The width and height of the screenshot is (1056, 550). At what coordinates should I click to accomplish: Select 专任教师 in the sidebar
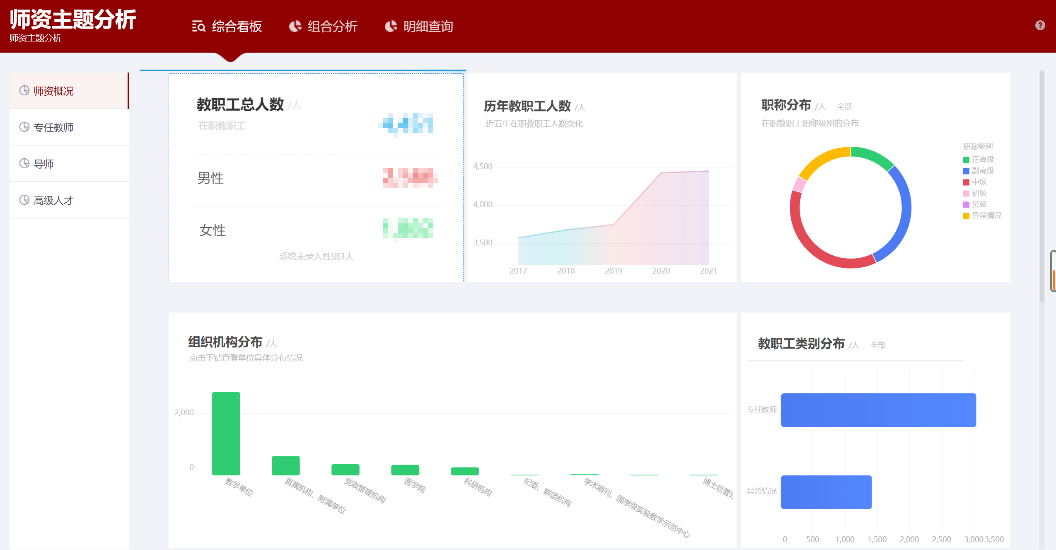[69, 127]
